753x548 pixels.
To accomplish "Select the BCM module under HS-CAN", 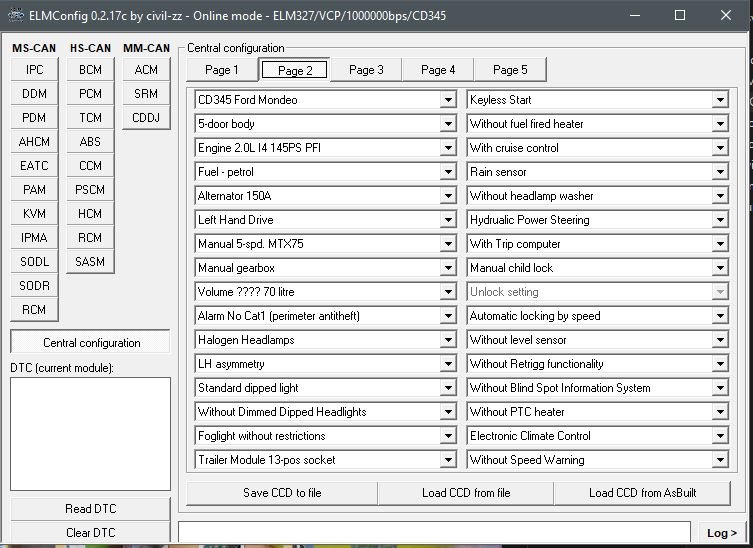I will tap(90, 70).
